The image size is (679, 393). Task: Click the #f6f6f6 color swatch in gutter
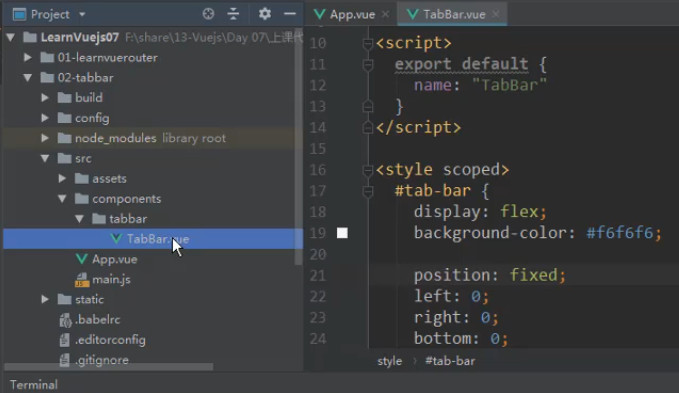342,233
